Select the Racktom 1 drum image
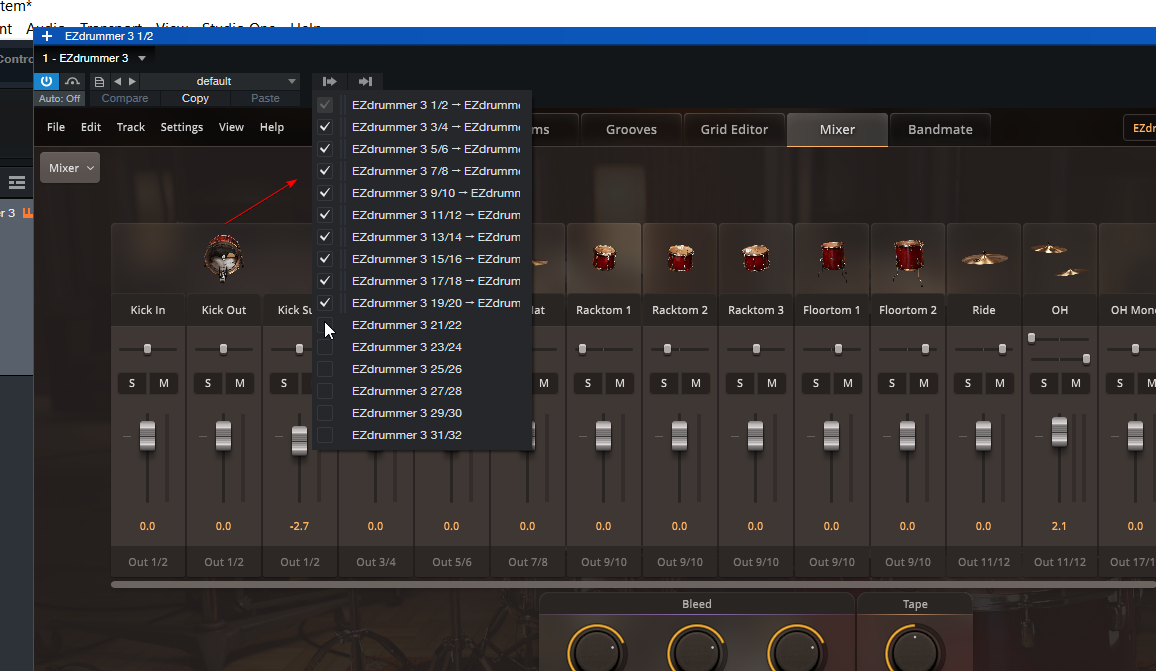 click(x=604, y=258)
